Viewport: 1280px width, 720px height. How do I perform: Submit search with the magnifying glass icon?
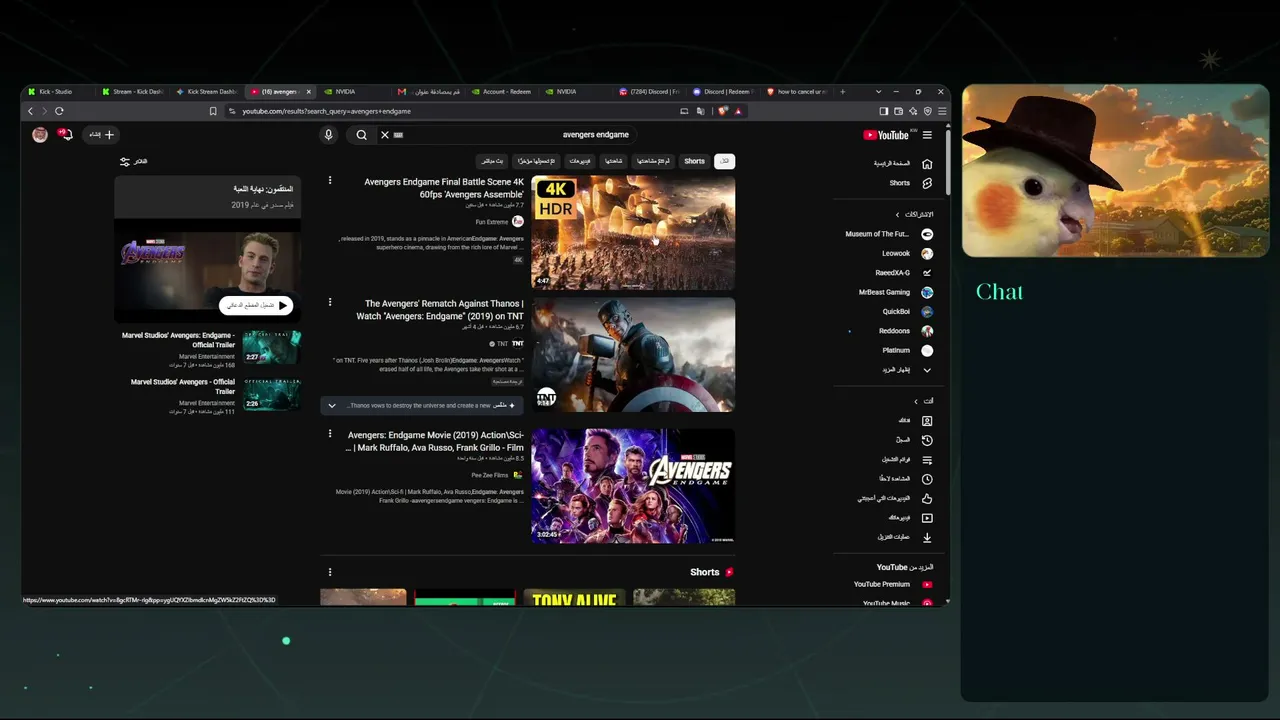(361, 135)
